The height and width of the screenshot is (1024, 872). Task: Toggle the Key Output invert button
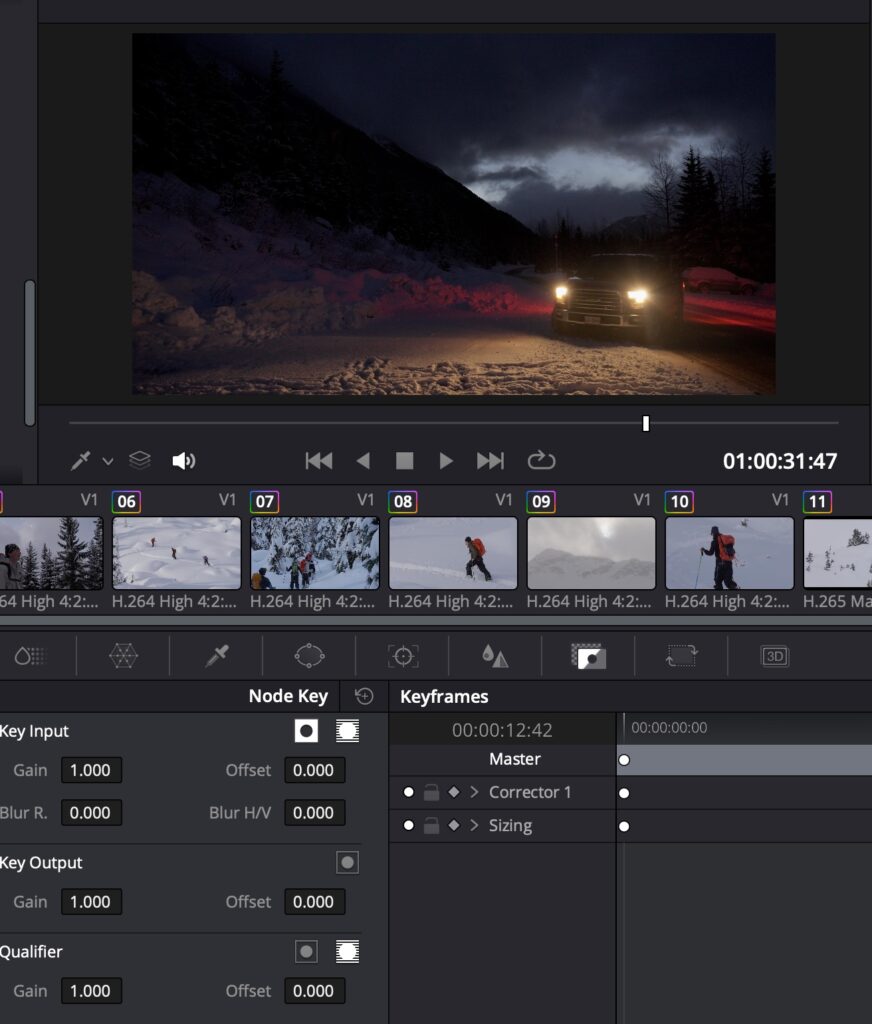[347, 862]
